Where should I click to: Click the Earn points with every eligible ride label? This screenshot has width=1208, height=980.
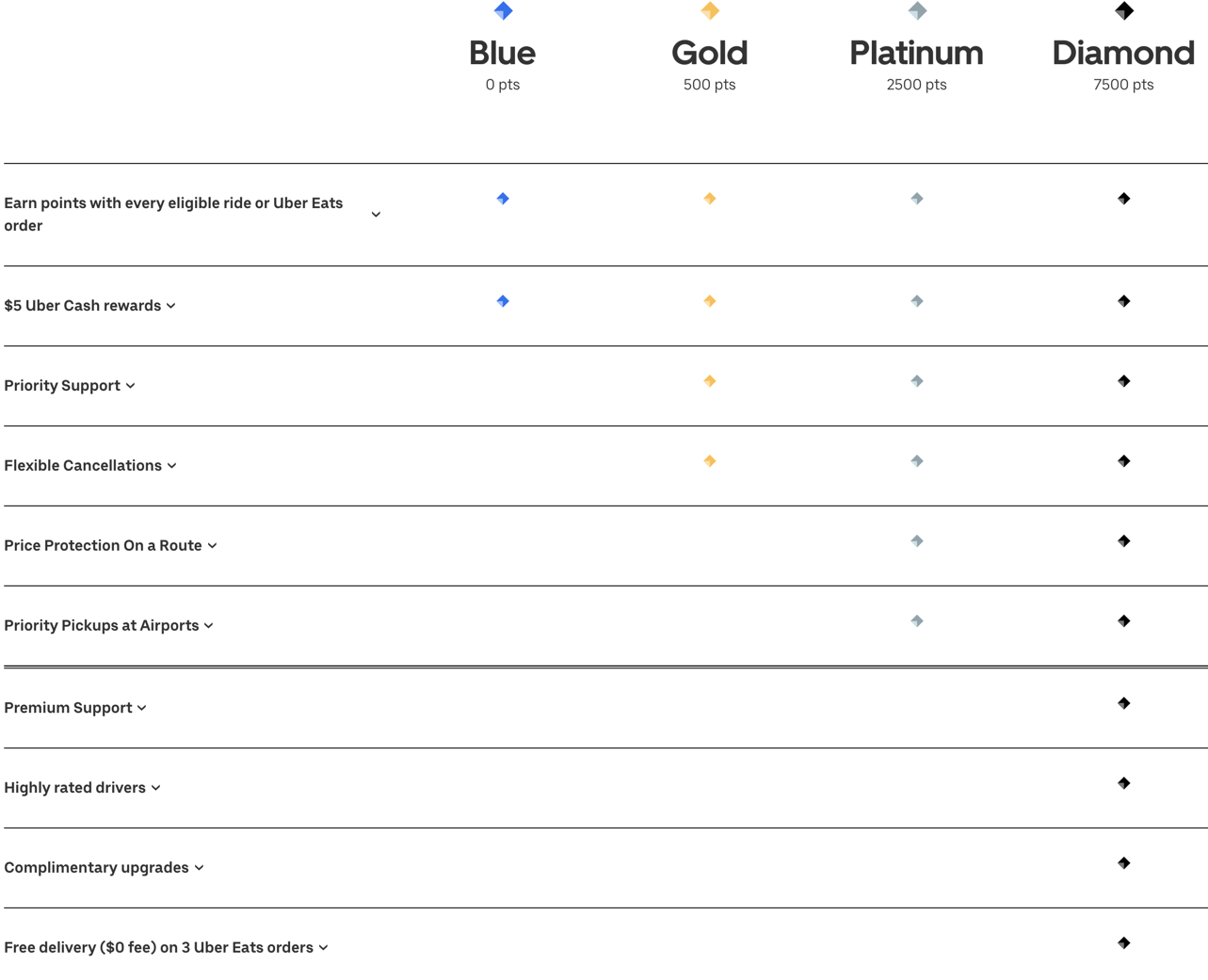[173, 215]
